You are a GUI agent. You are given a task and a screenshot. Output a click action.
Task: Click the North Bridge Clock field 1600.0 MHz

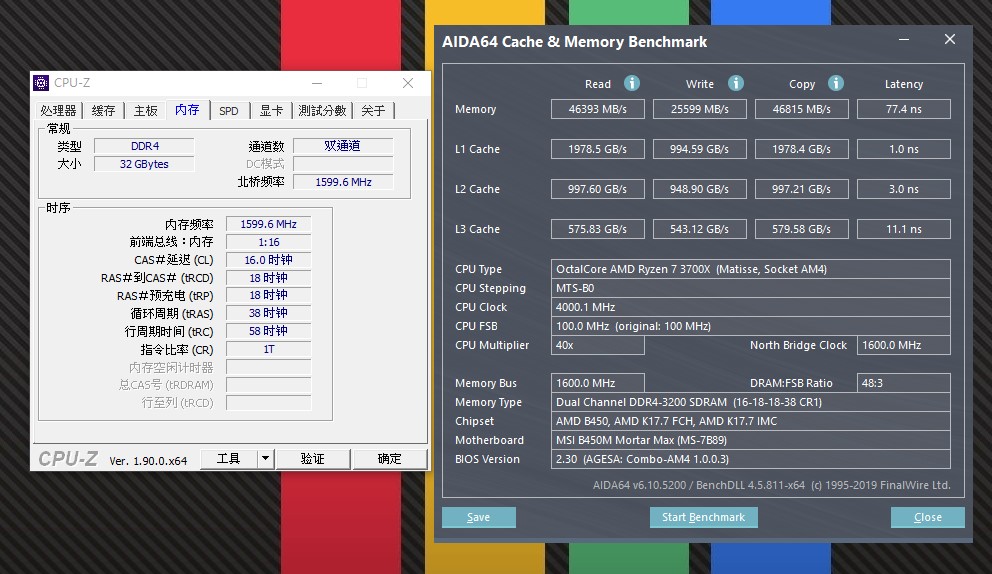903,345
